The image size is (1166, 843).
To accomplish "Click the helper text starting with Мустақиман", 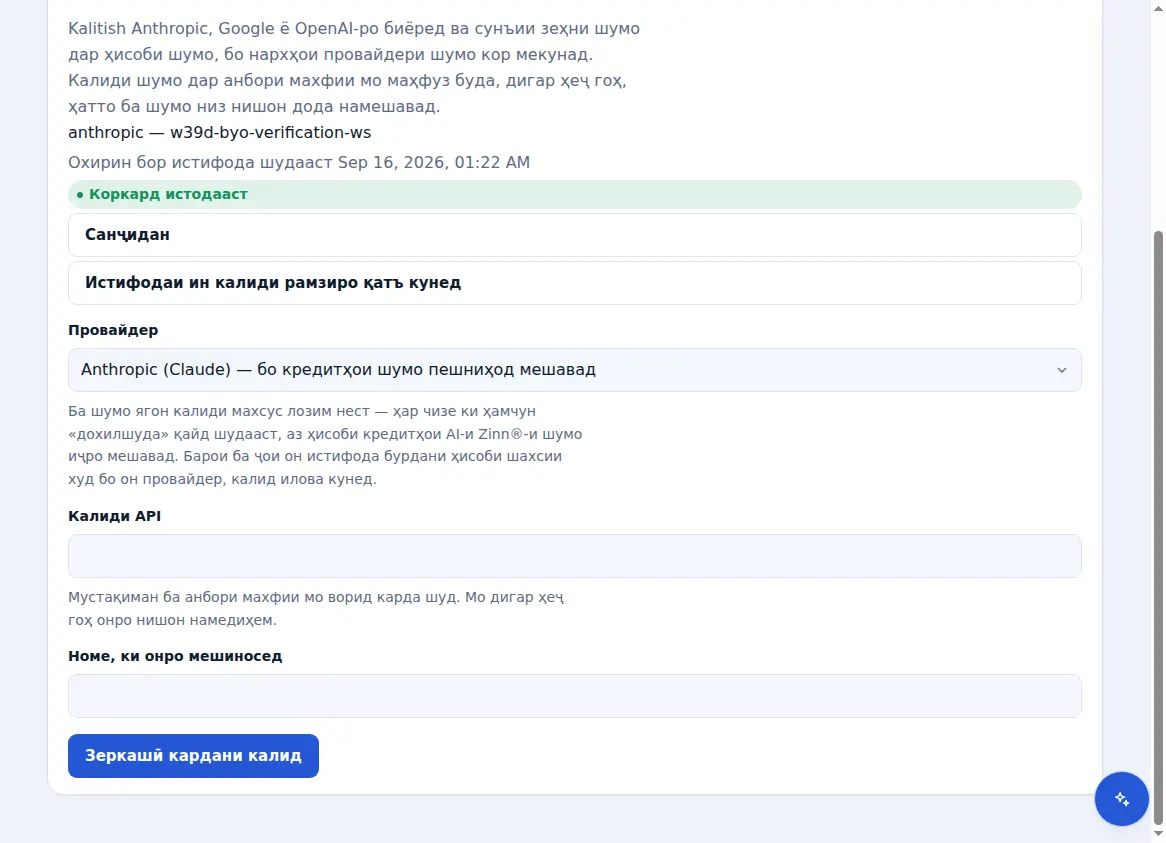I will click(x=316, y=608).
